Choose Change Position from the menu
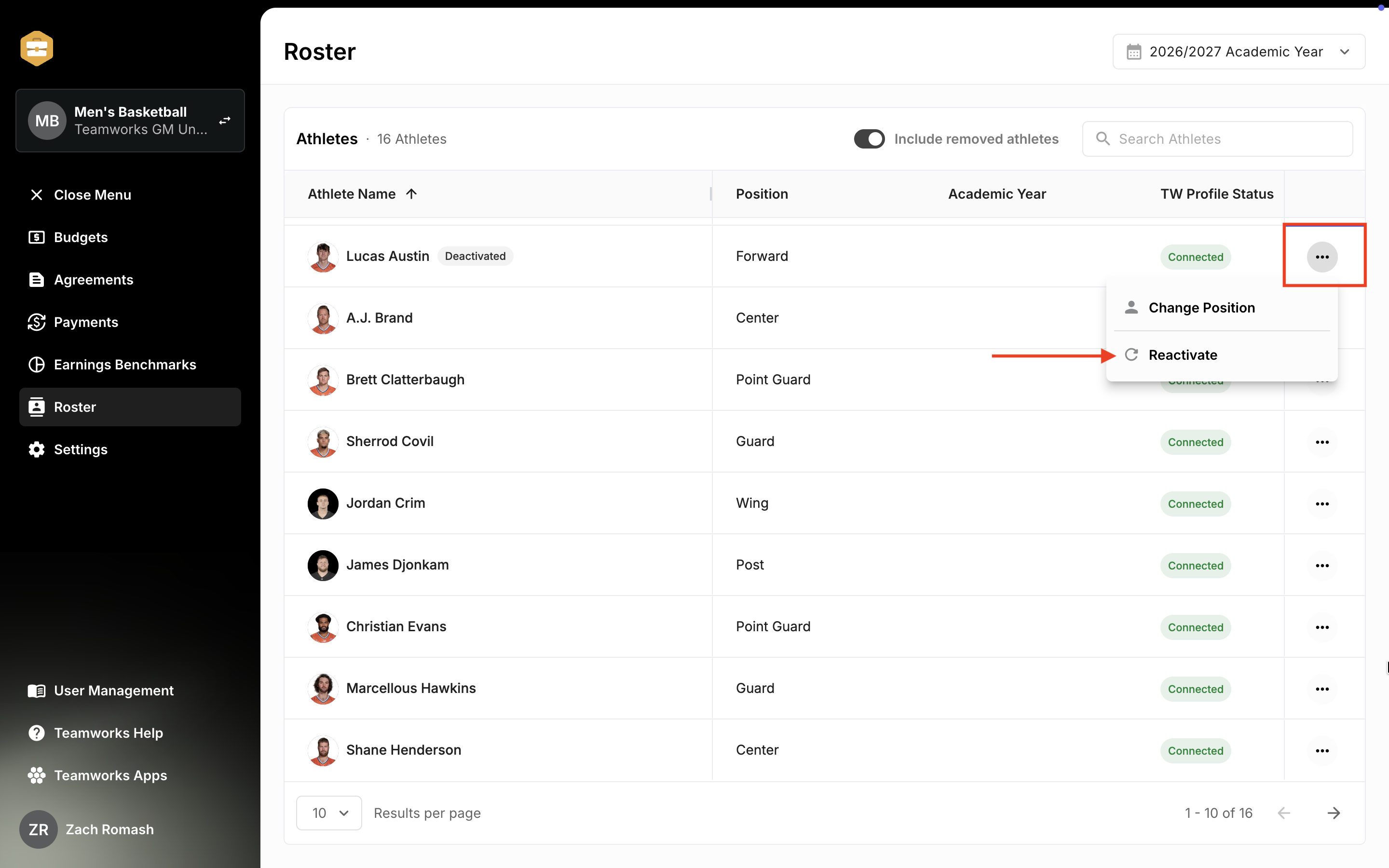 tap(1222, 308)
